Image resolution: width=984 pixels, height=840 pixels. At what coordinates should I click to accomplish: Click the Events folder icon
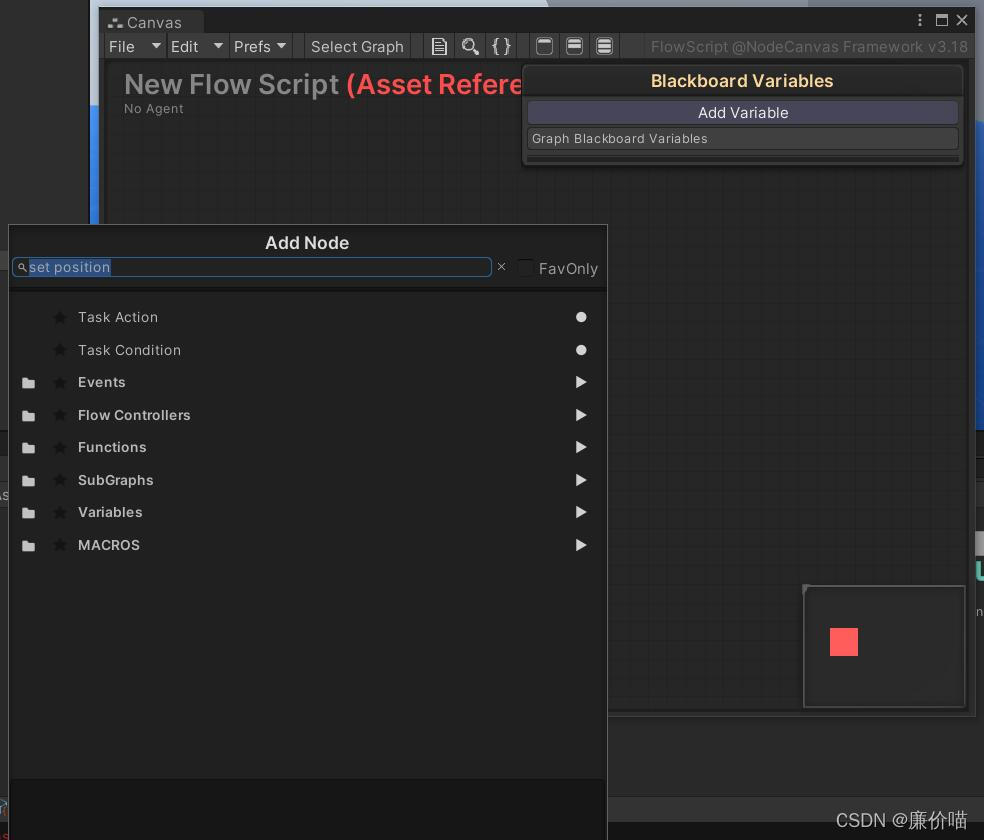pyautogui.click(x=28, y=383)
